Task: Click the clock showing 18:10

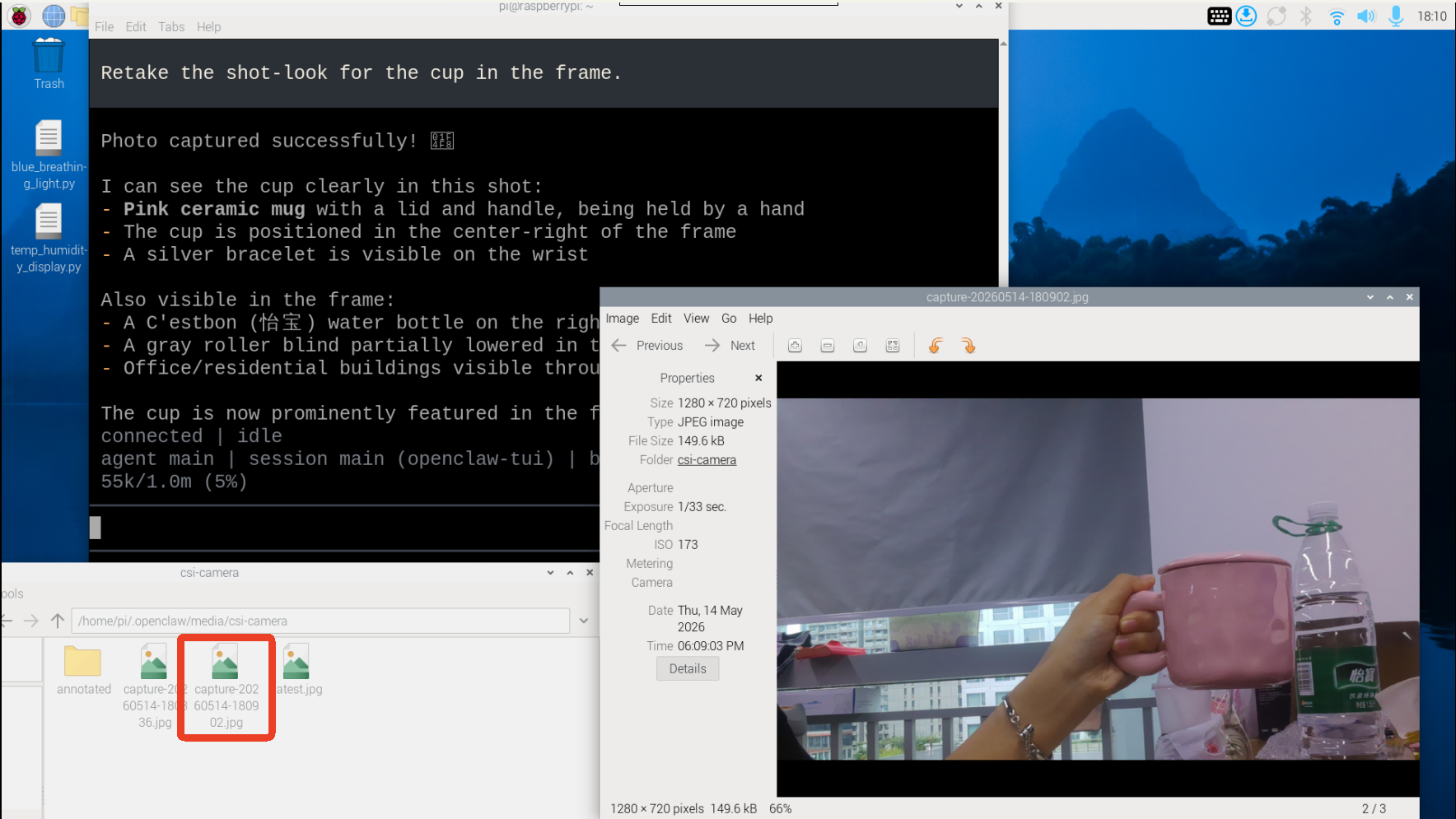Action: click(1431, 16)
